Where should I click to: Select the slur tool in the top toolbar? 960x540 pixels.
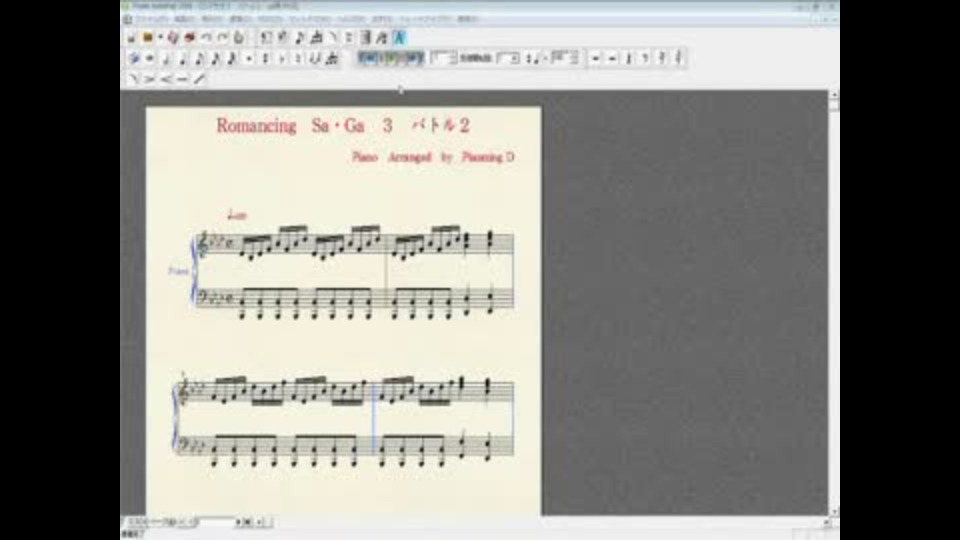[x=332, y=38]
